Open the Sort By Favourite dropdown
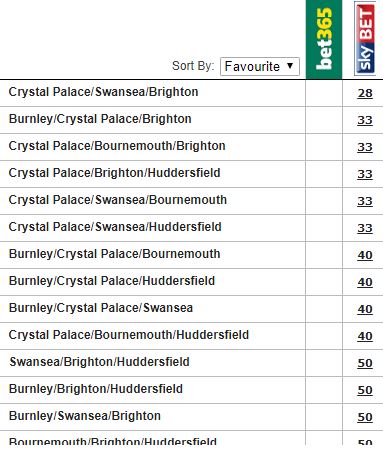 260,66
